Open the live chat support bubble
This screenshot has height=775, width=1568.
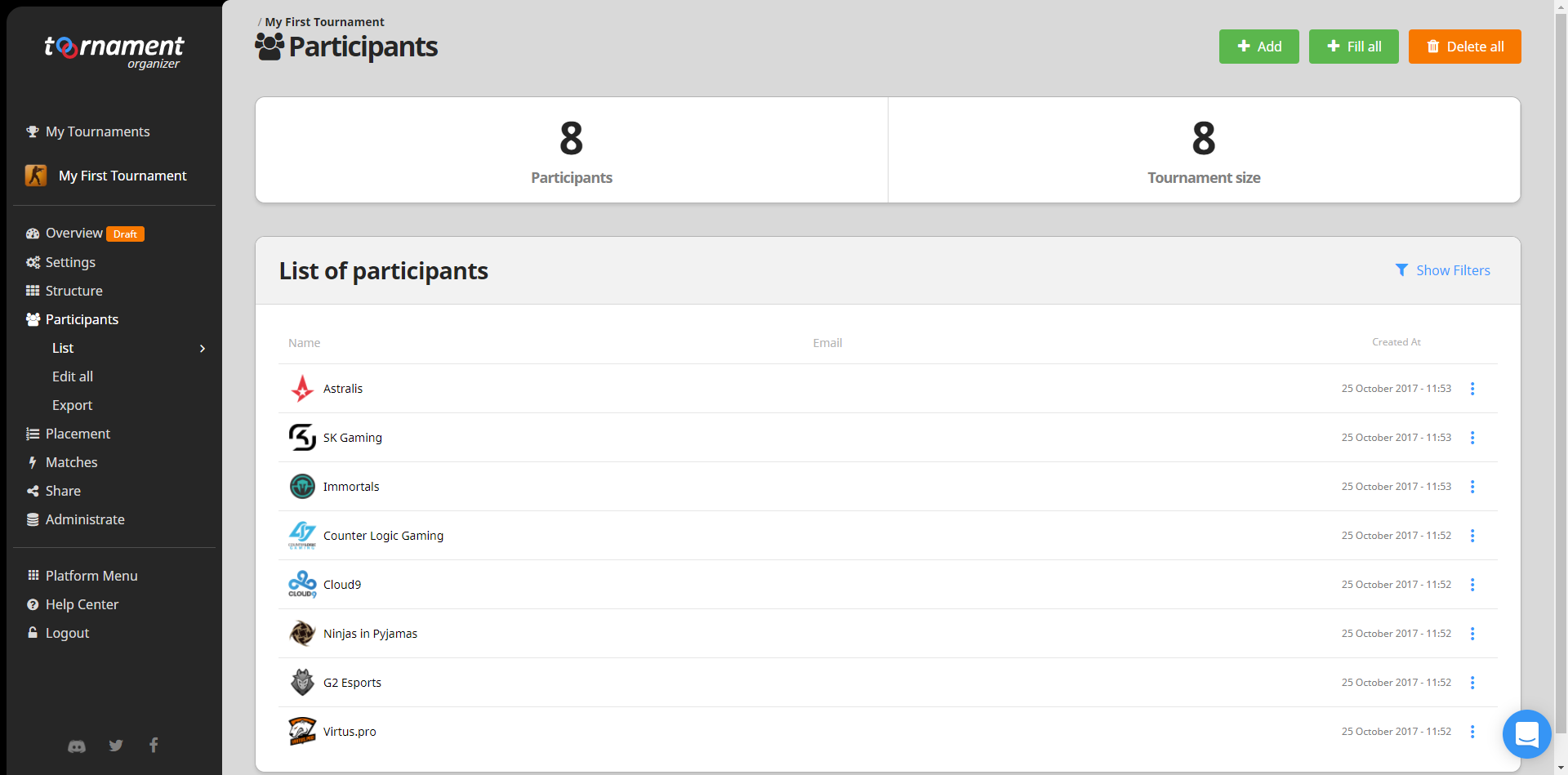click(x=1526, y=734)
